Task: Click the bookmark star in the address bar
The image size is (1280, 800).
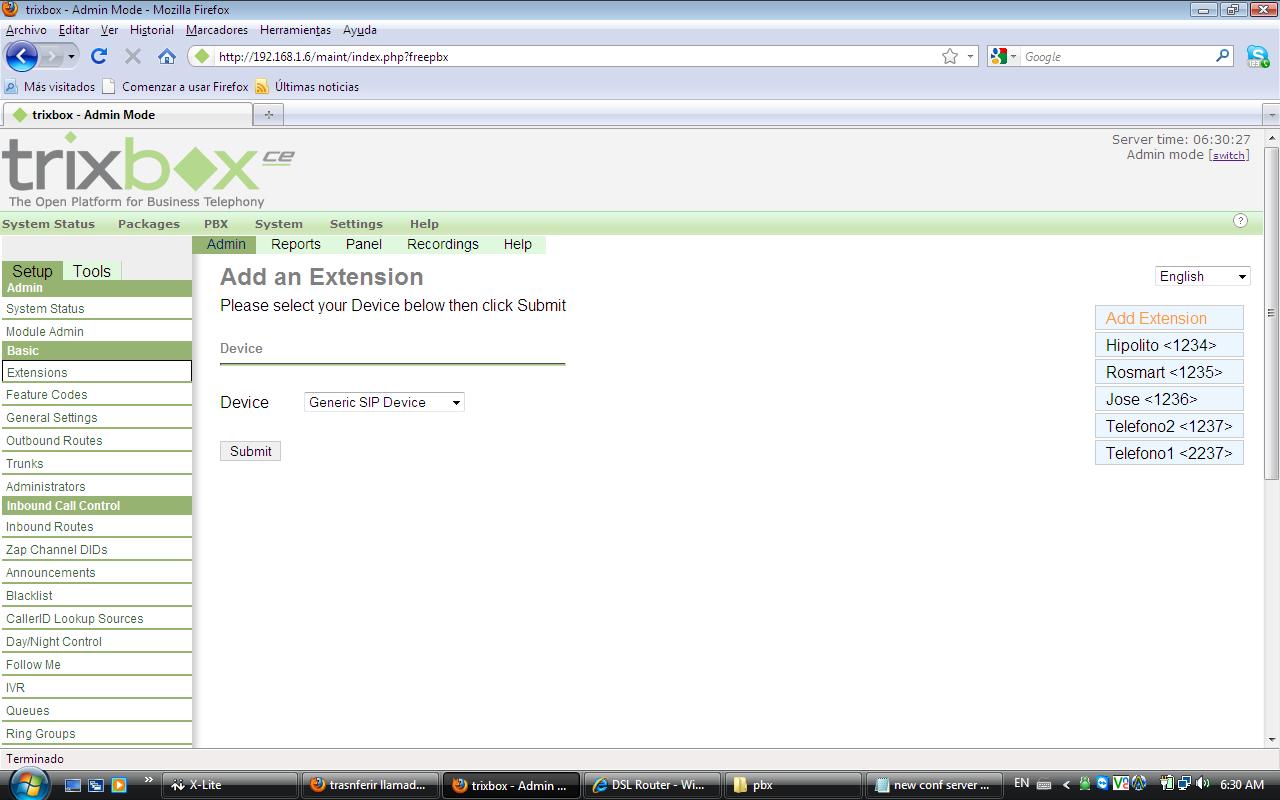Action: click(x=949, y=56)
